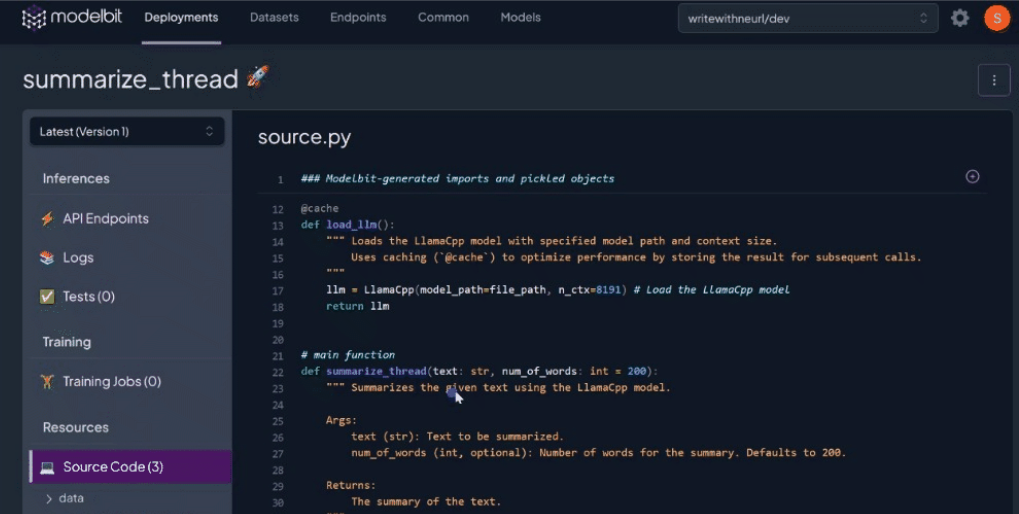Click the '# main function' comment
This screenshot has height=514, width=1019.
[348, 355]
